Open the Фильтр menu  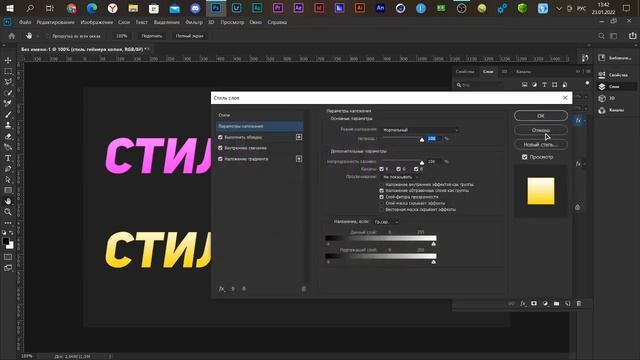pyautogui.click(x=194, y=22)
